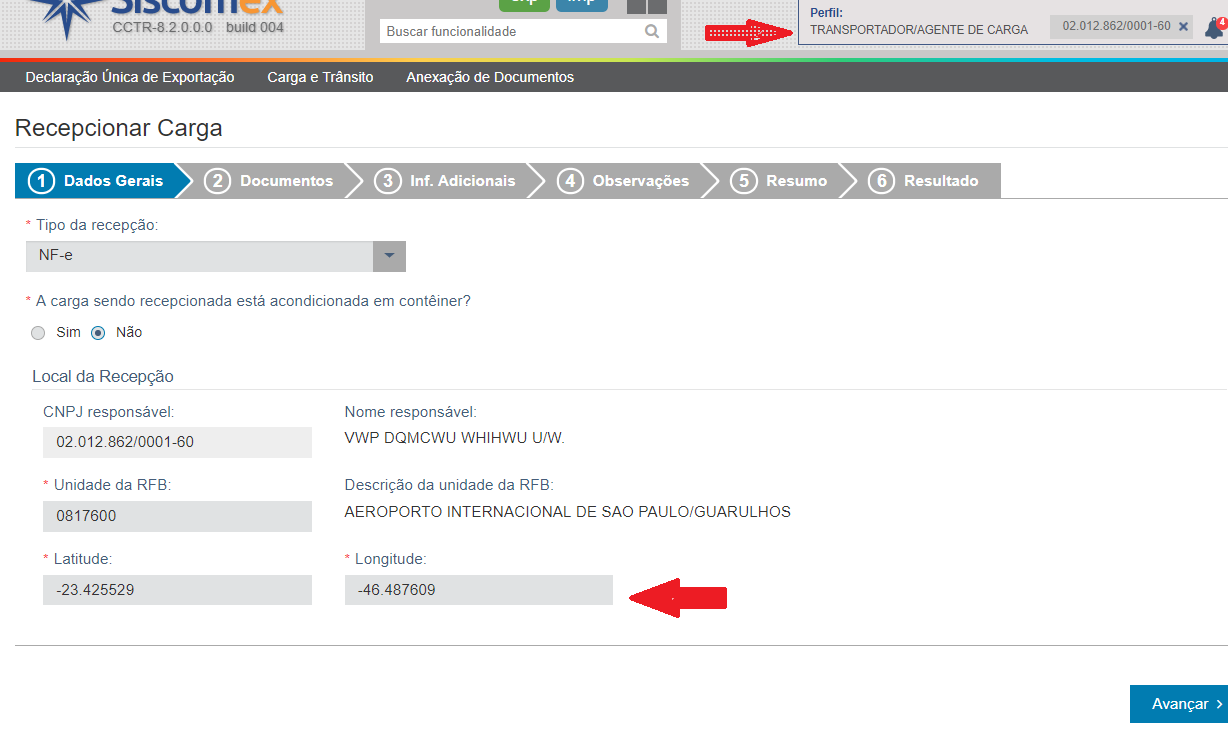This screenshot has width=1228, height=729.
Task: Go to step 3 Inf. Adicionais
Action: [446, 181]
